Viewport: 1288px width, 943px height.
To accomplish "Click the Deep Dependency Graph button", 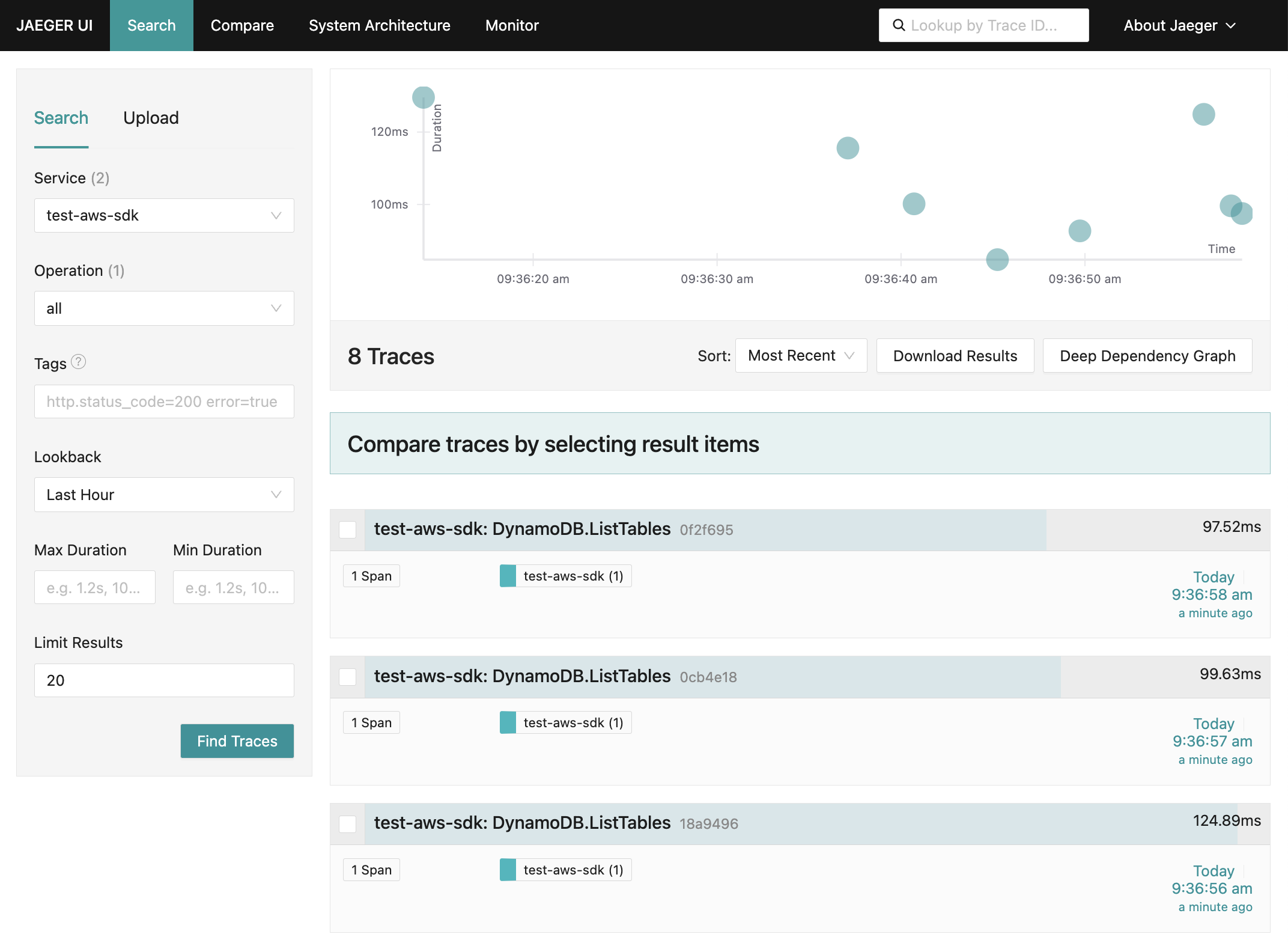I will (x=1148, y=355).
